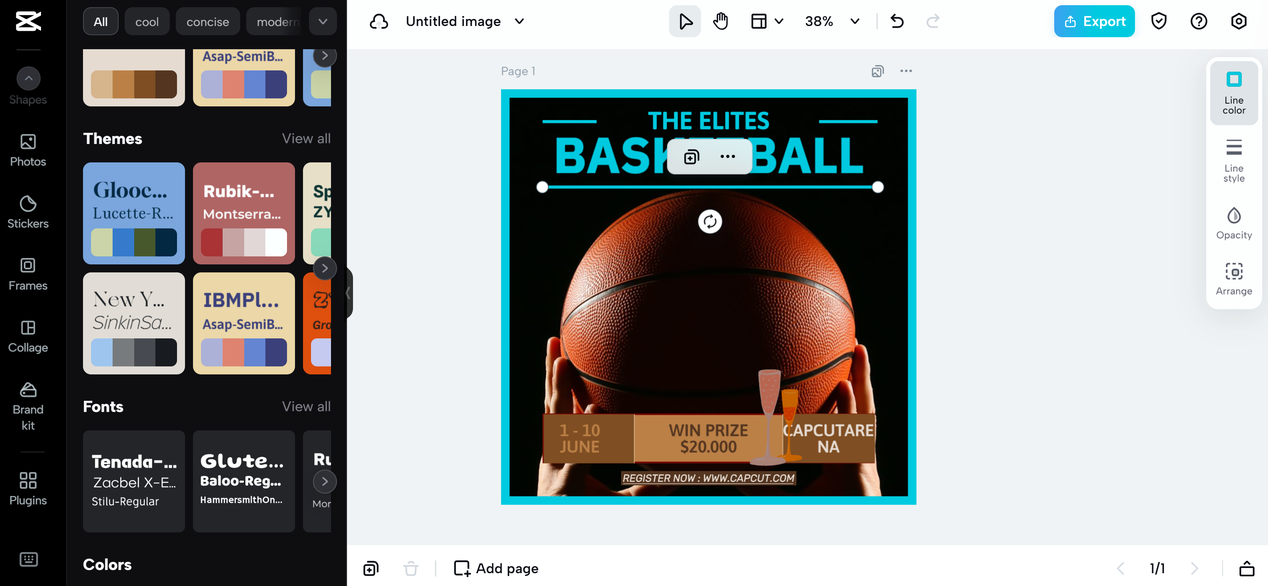This screenshot has width=1268, height=586.
Task: Choose the Tenada Zacbel font set
Action: pos(134,481)
